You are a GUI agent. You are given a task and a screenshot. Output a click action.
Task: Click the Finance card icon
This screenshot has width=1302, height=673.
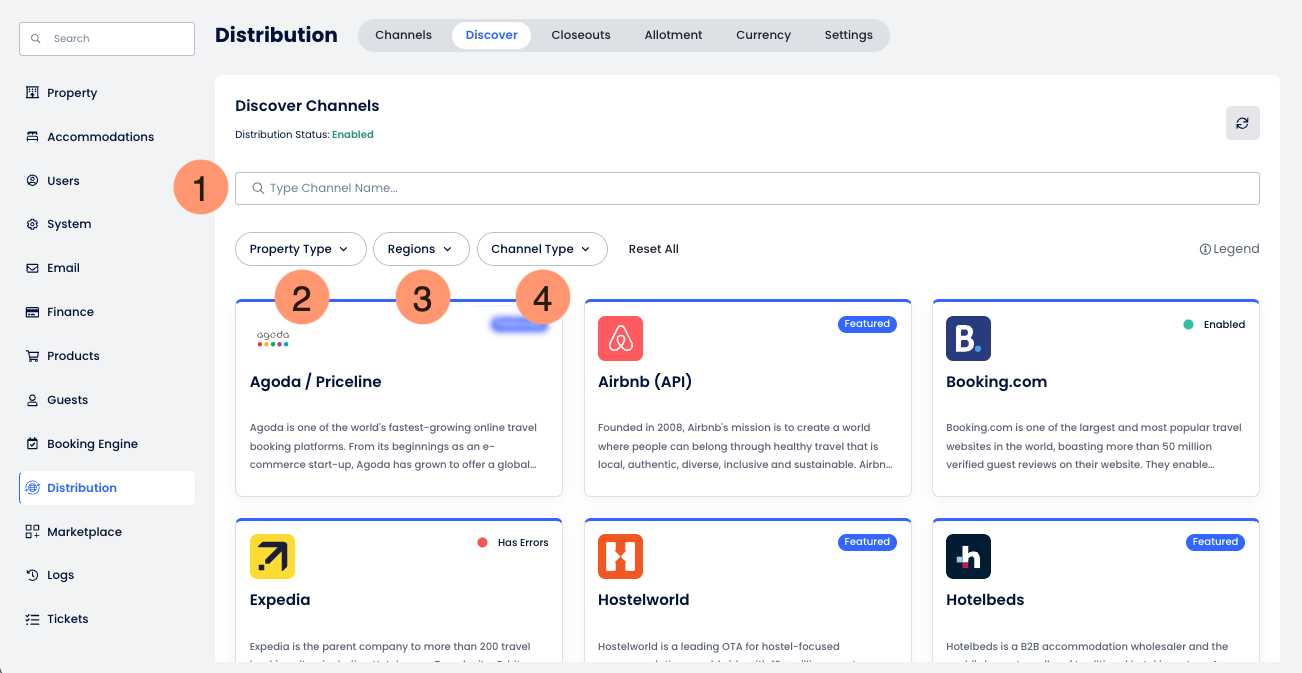click(x=32, y=312)
